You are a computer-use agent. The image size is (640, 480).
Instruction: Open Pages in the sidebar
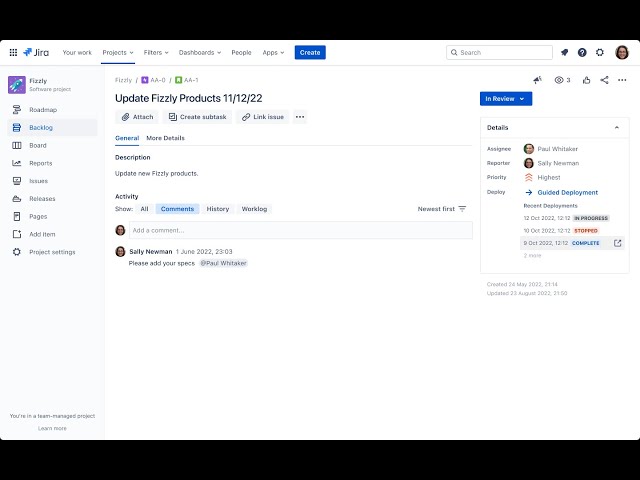[52, 216]
